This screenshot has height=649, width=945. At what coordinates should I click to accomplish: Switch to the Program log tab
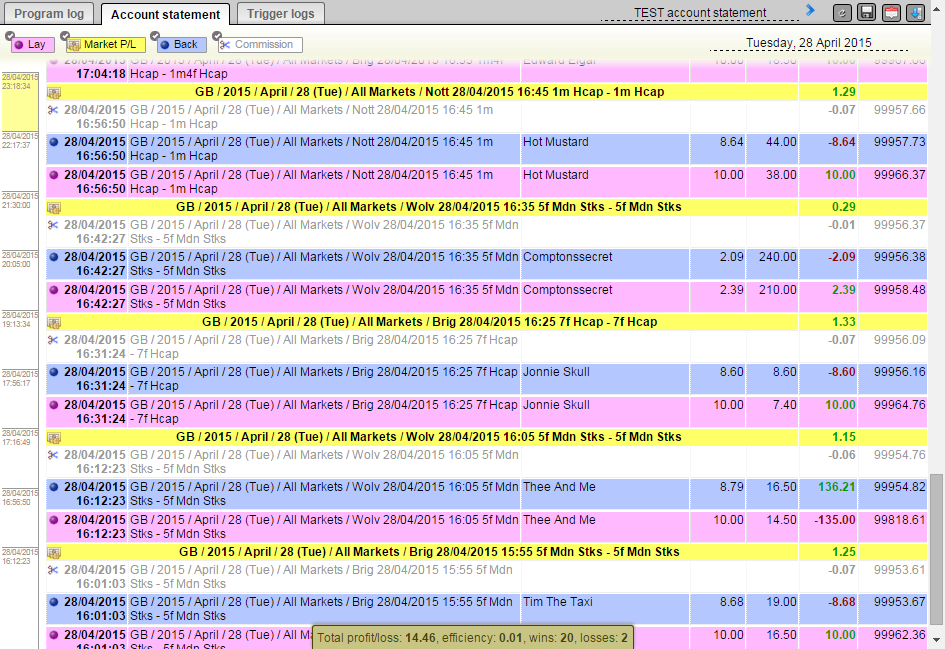[49, 13]
